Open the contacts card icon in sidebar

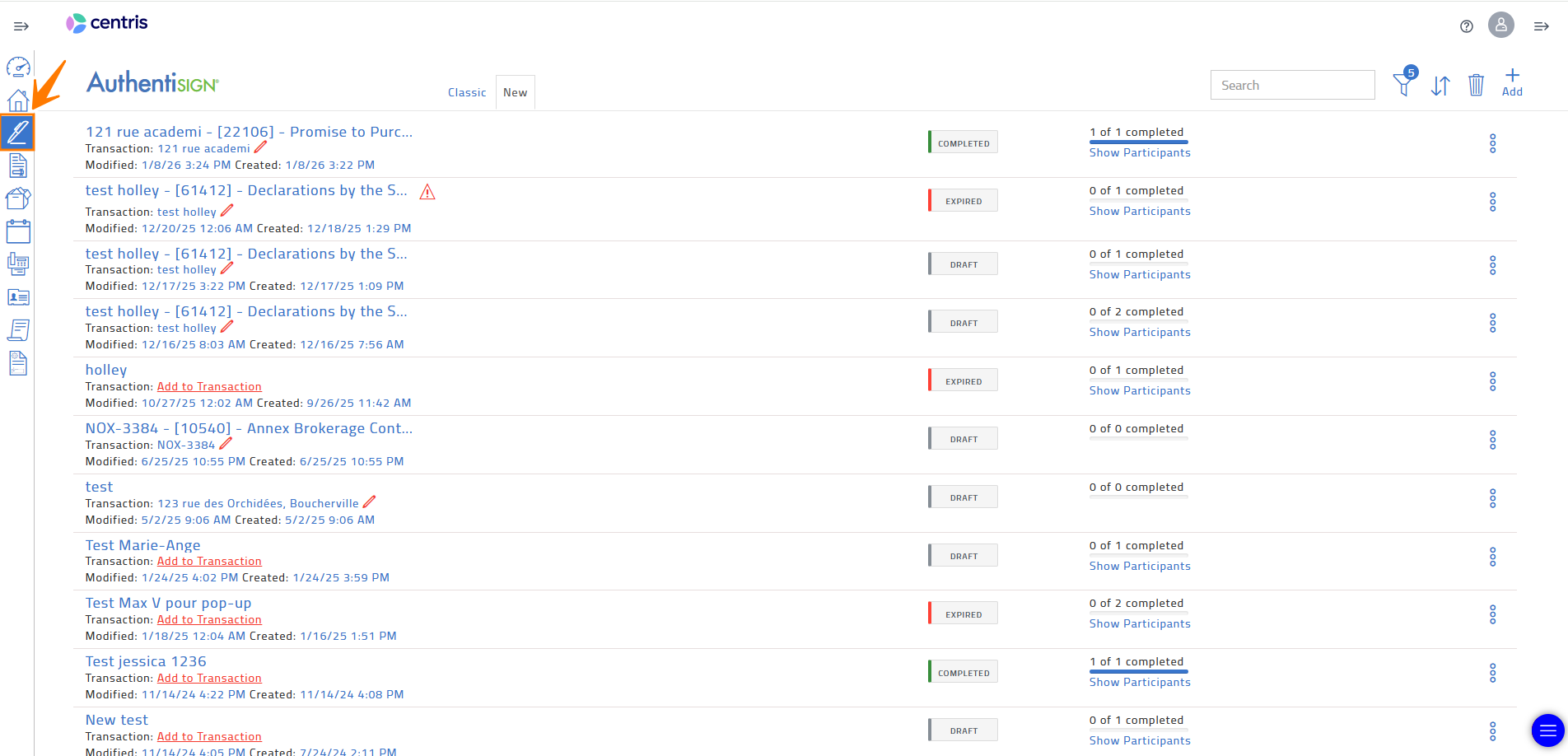pyautogui.click(x=18, y=297)
